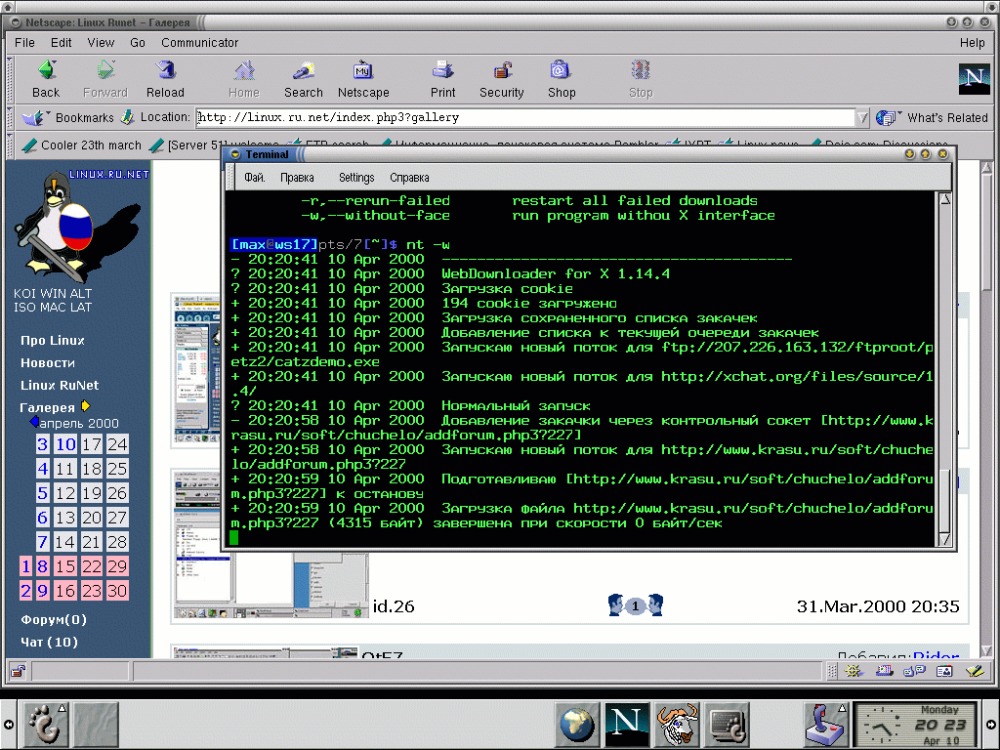
Task: Click the Terminal window menu icon in titlebar
Action: pyautogui.click(x=235, y=154)
